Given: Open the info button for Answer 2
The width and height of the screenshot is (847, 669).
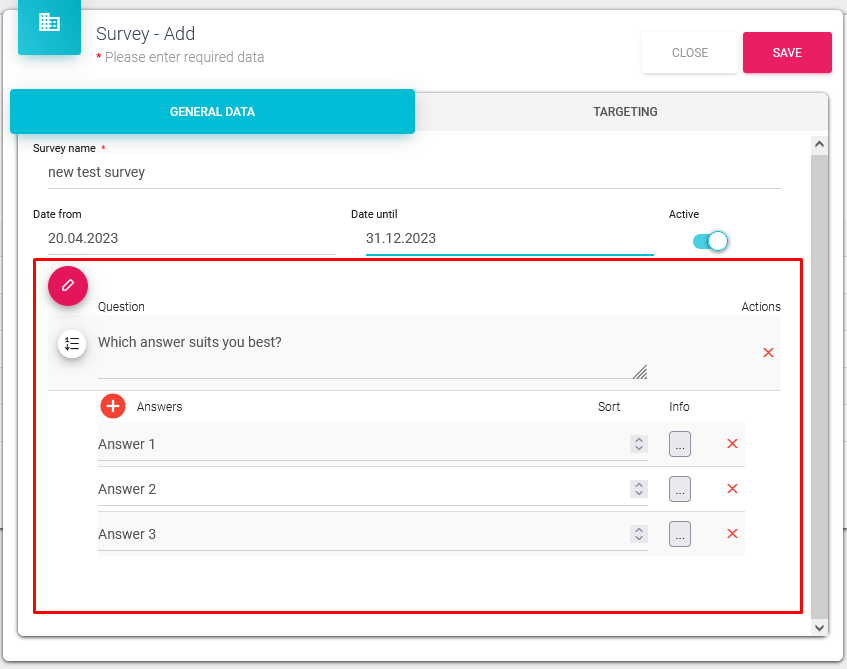Looking at the screenshot, I should point(680,489).
